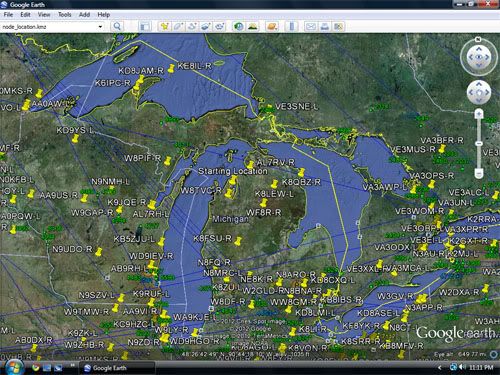
Task: Open the Tools menu
Action: [x=64, y=15]
